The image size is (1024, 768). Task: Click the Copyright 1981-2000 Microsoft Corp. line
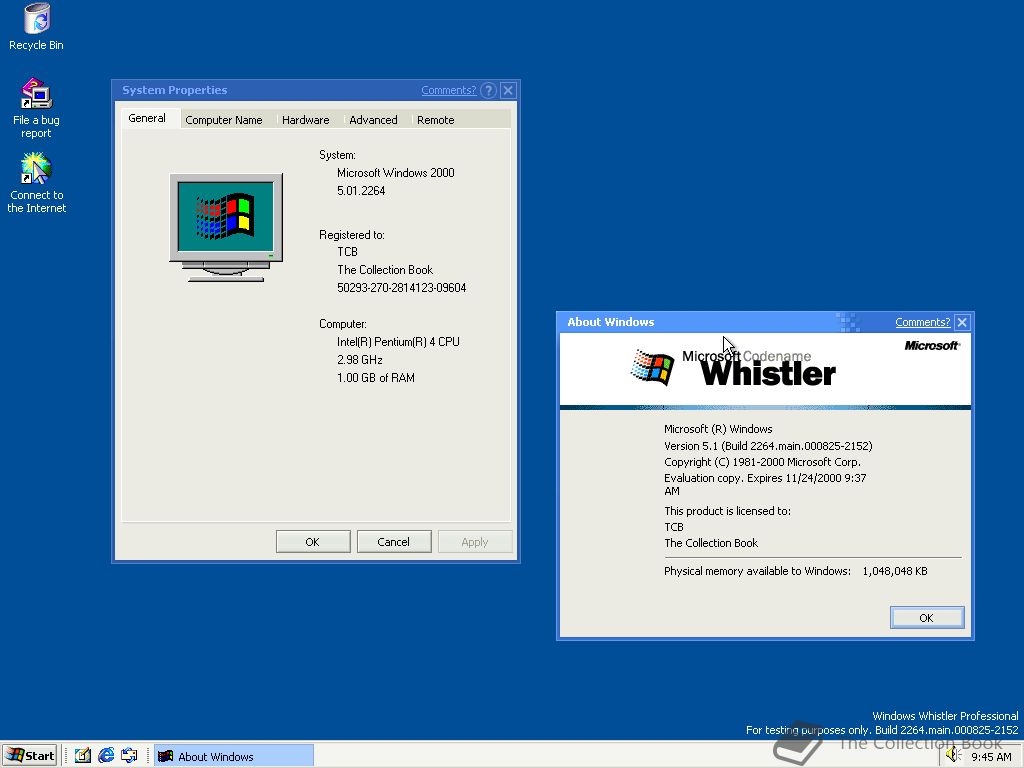[x=762, y=462]
